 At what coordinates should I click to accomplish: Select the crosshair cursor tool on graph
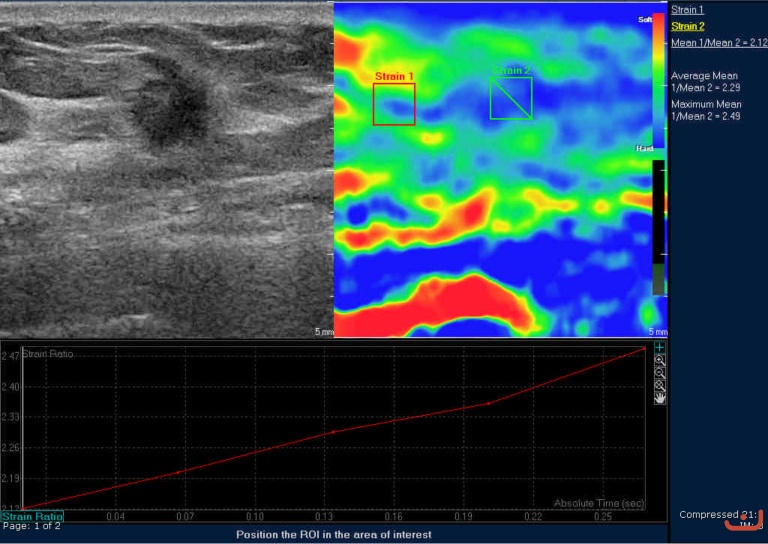pyautogui.click(x=659, y=347)
